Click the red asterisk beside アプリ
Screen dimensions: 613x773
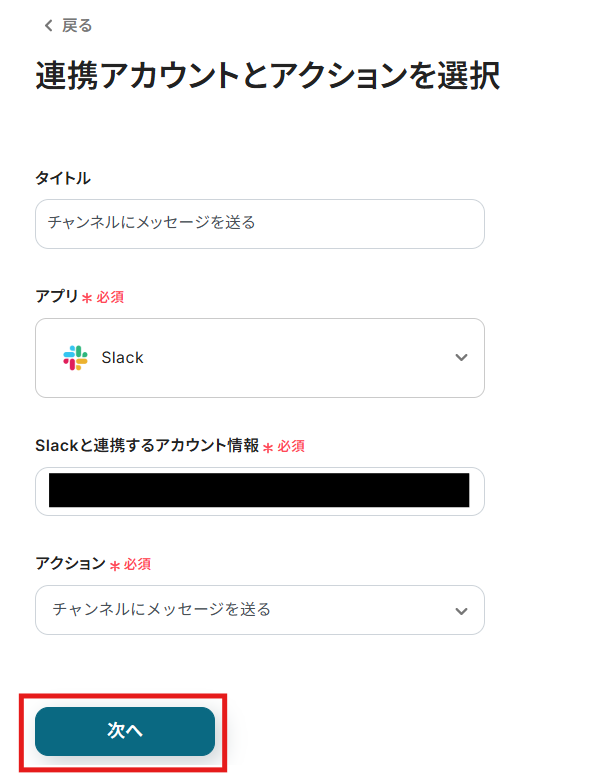pos(87,298)
